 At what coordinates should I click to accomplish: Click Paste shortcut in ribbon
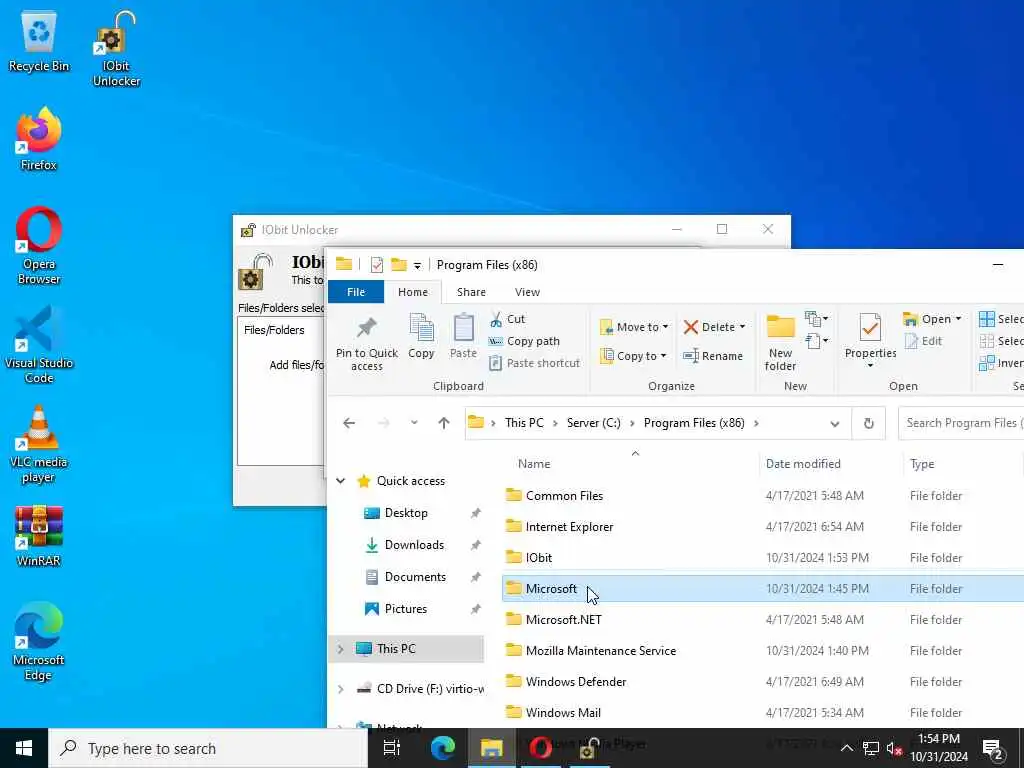click(534, 363)
